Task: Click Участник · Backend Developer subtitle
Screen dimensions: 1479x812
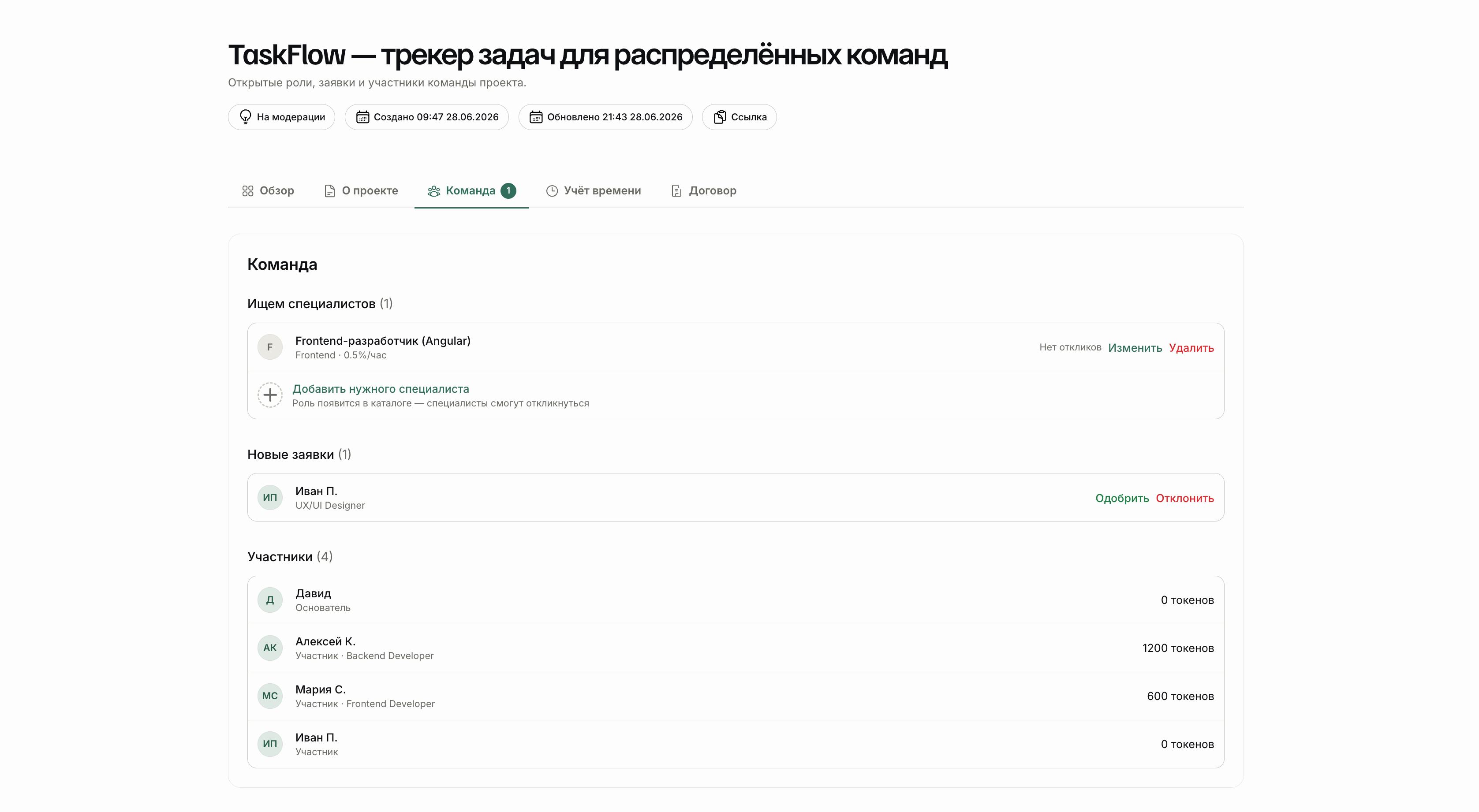Action: coord(365,656)
